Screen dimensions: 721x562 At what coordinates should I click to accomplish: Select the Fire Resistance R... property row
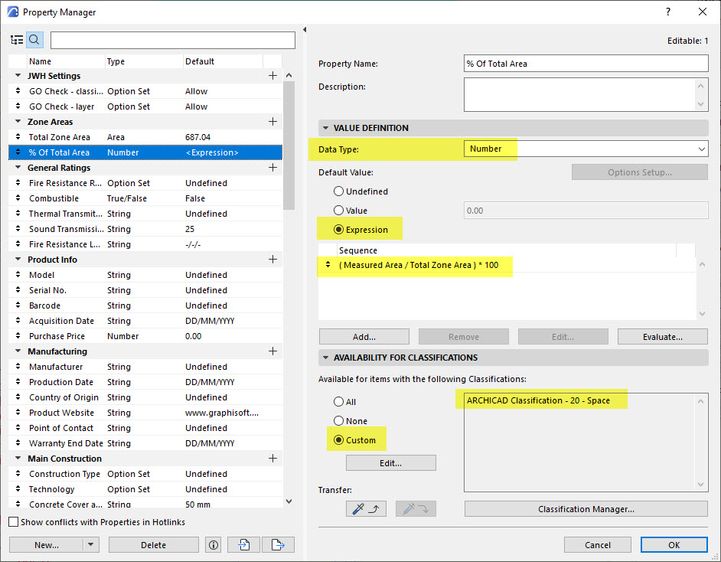tap(145, 183)
